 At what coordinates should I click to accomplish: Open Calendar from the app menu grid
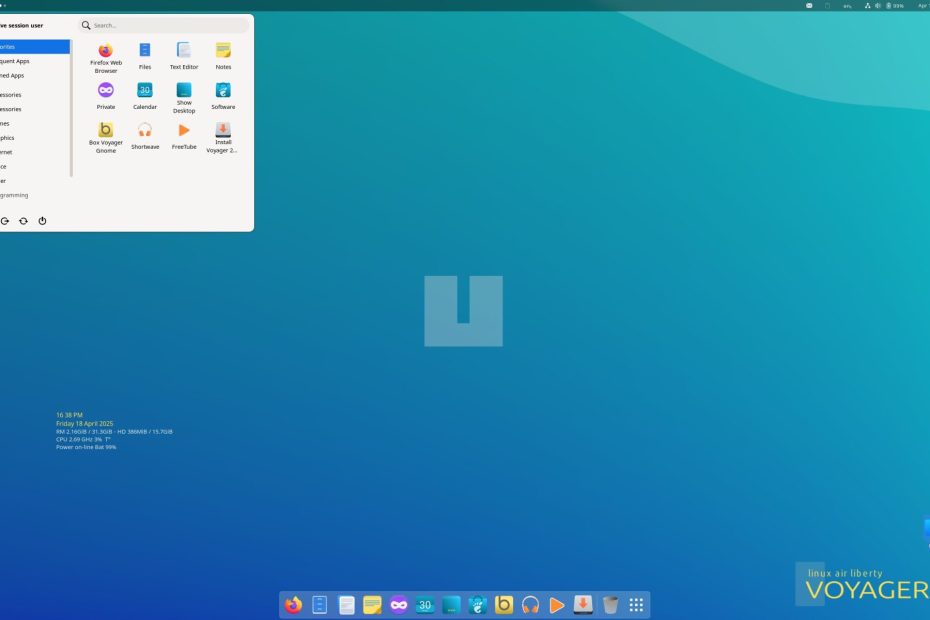click(145, 96)
